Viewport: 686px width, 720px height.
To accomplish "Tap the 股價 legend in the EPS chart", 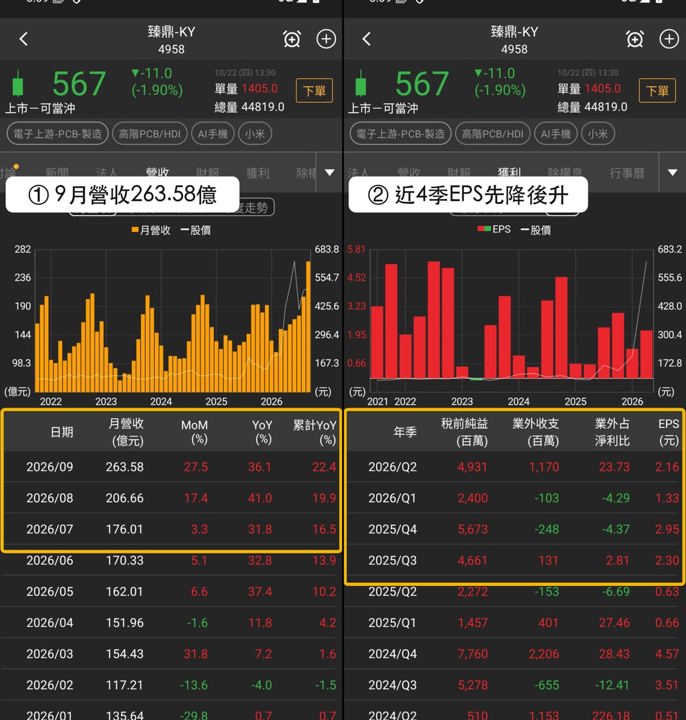I will click(536, 230).
